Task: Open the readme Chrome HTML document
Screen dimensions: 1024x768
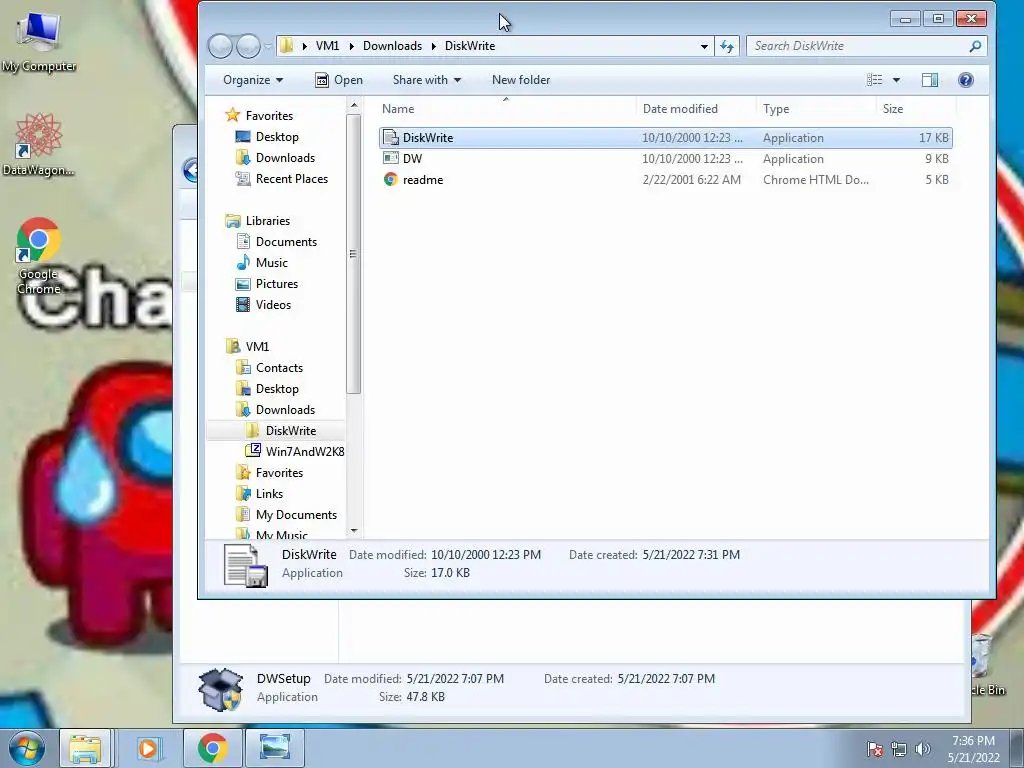Action: [665, 180]
